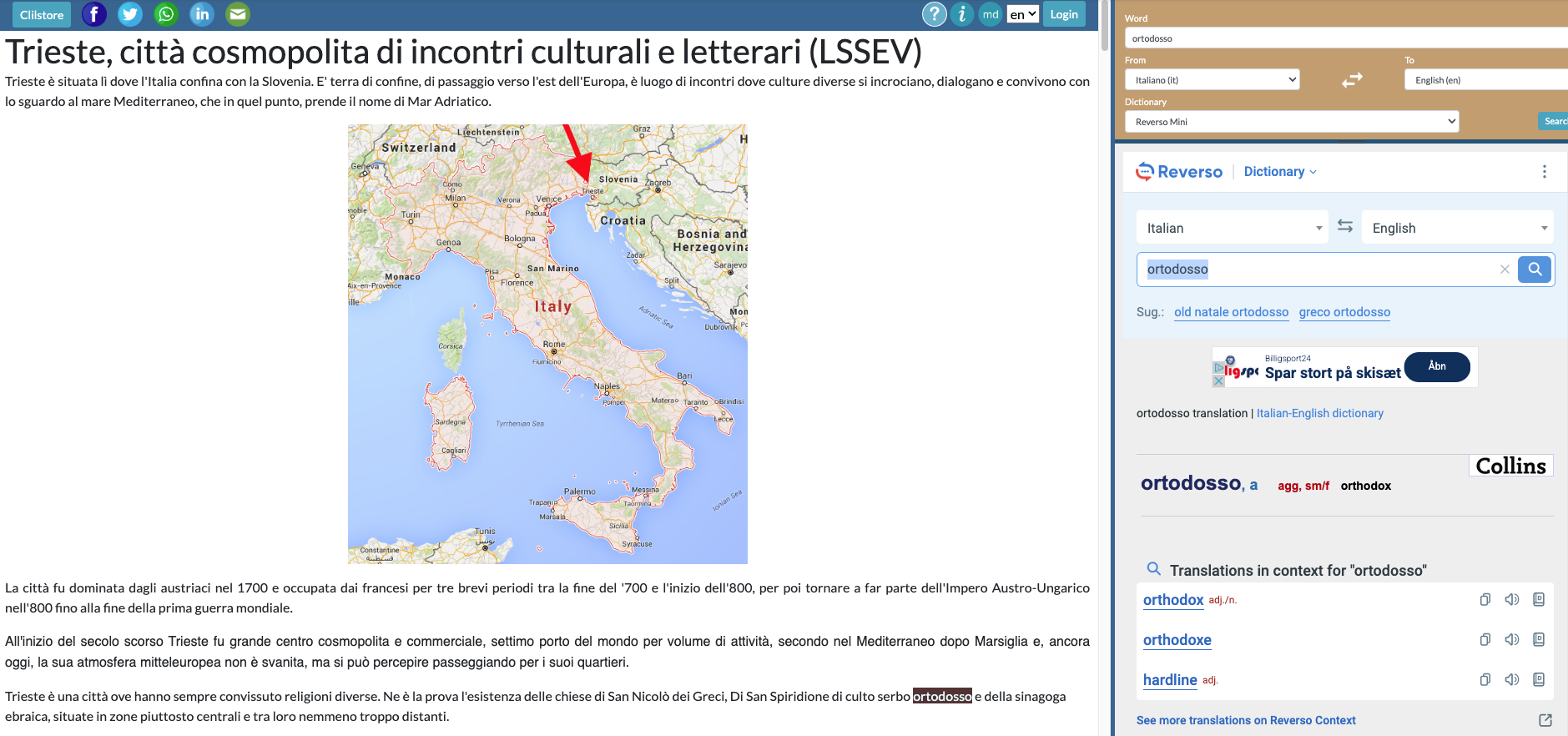The width and height of the screenshot is (1568, 736).
Task: Click the md markdown icon
Action: tap(991, 14)
